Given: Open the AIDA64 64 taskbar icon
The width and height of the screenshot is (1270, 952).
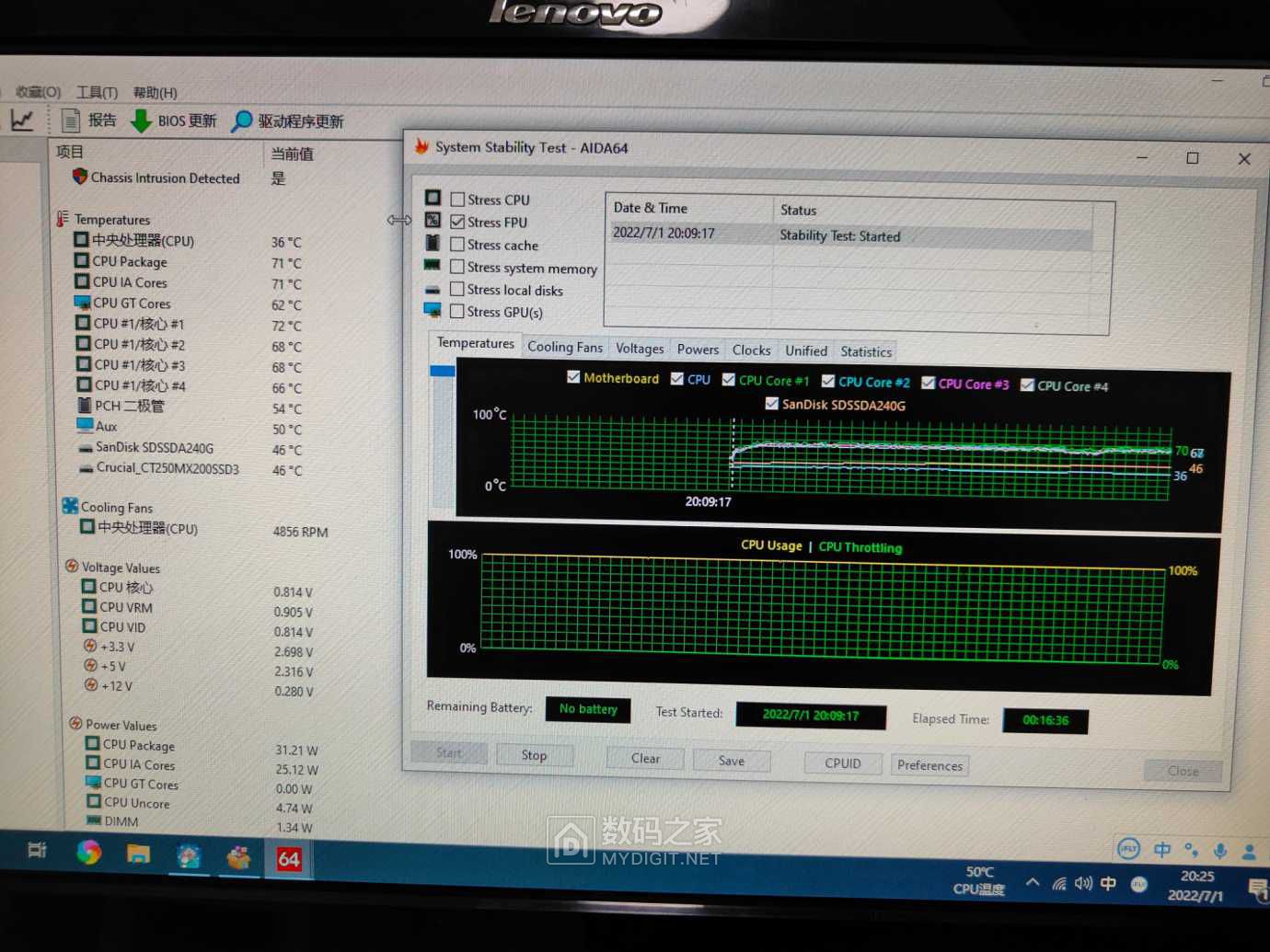Looking at the screenshot, I should (x=289, y=859).
